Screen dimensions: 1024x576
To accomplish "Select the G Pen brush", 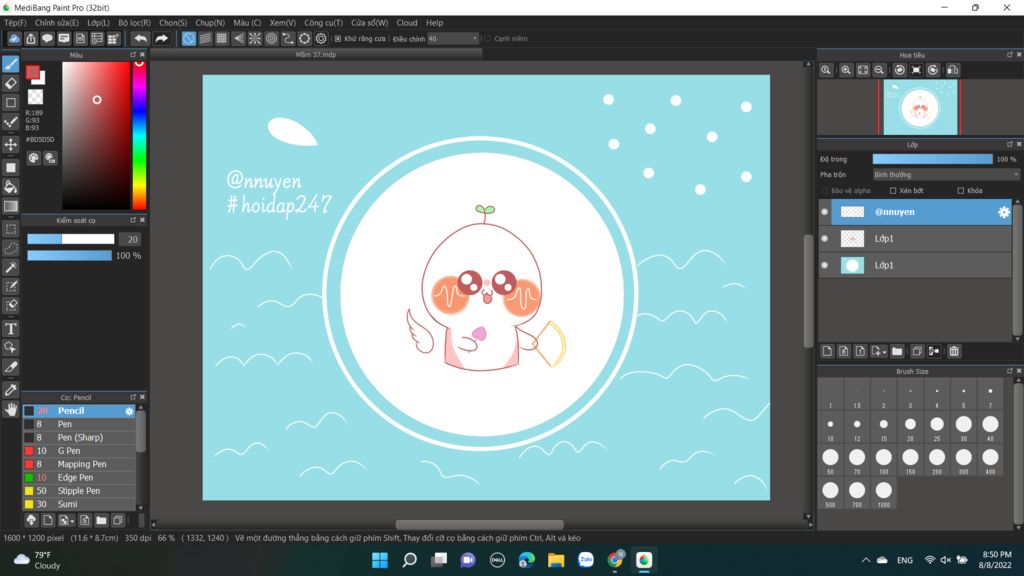I will click(79, 451).
